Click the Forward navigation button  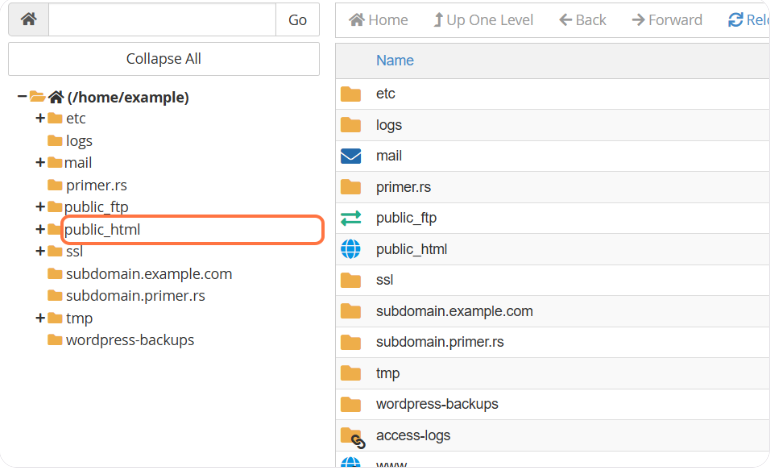click(667, 20)
